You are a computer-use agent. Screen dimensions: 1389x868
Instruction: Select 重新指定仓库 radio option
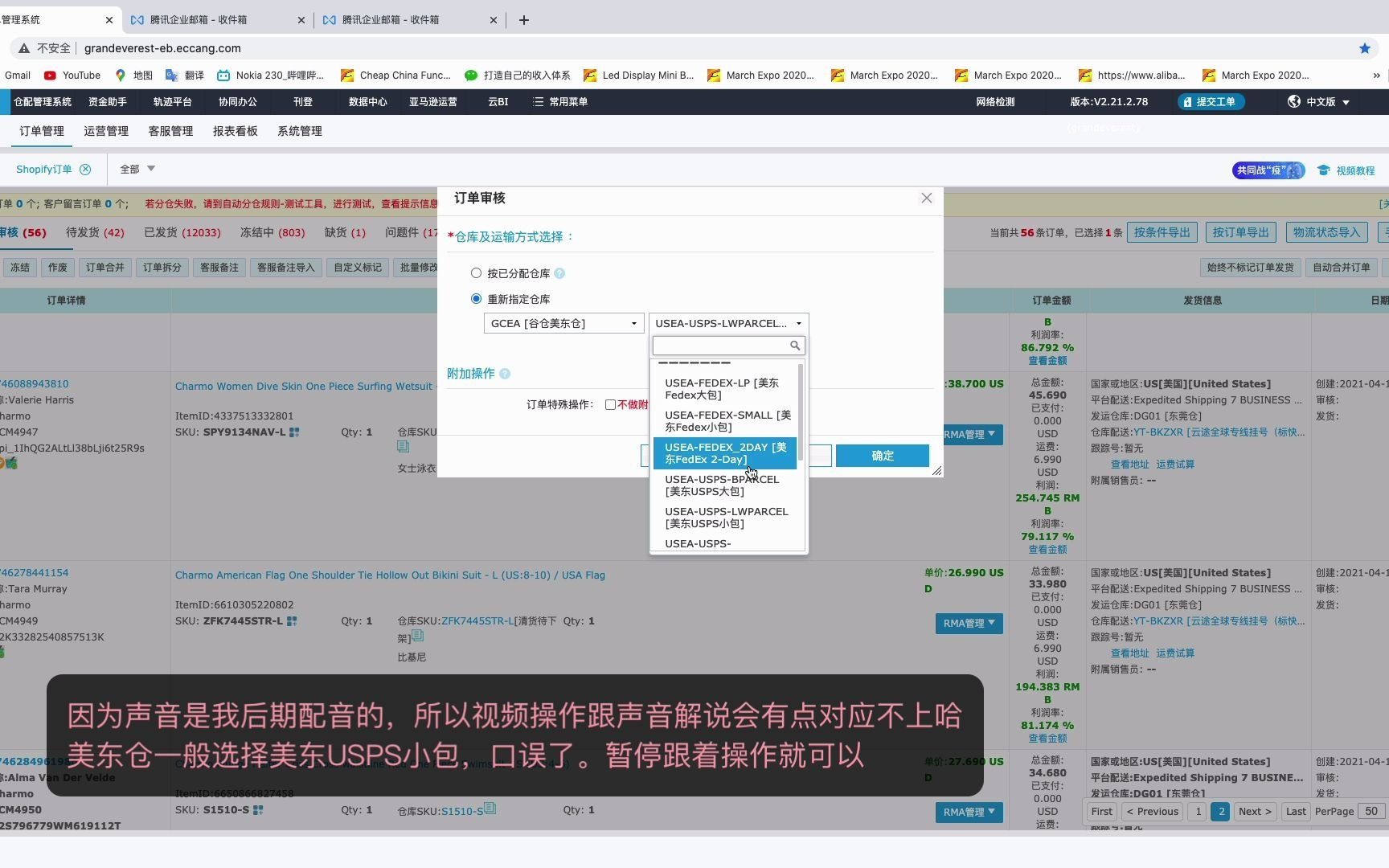click(476, 299)
